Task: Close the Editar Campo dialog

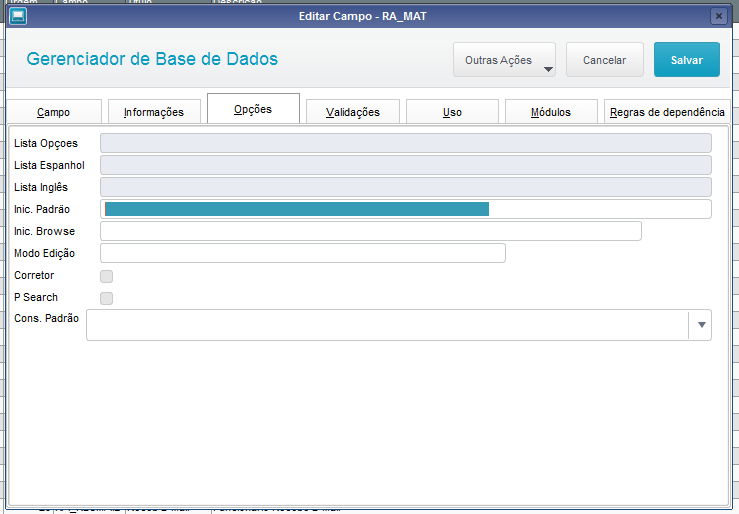Action: click(719, 16)
